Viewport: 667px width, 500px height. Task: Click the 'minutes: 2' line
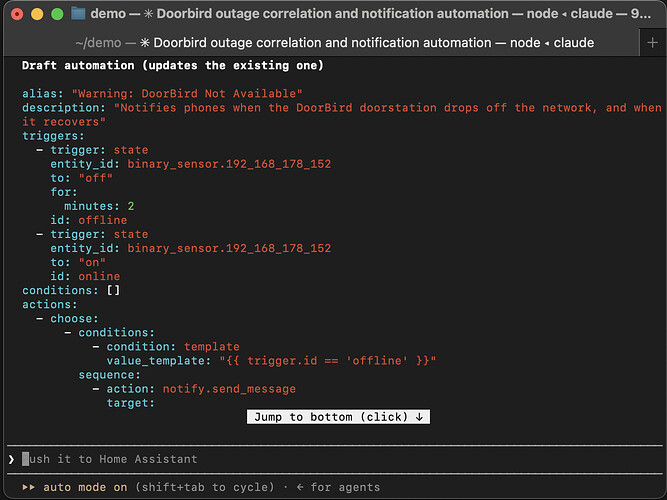(99, 206)
